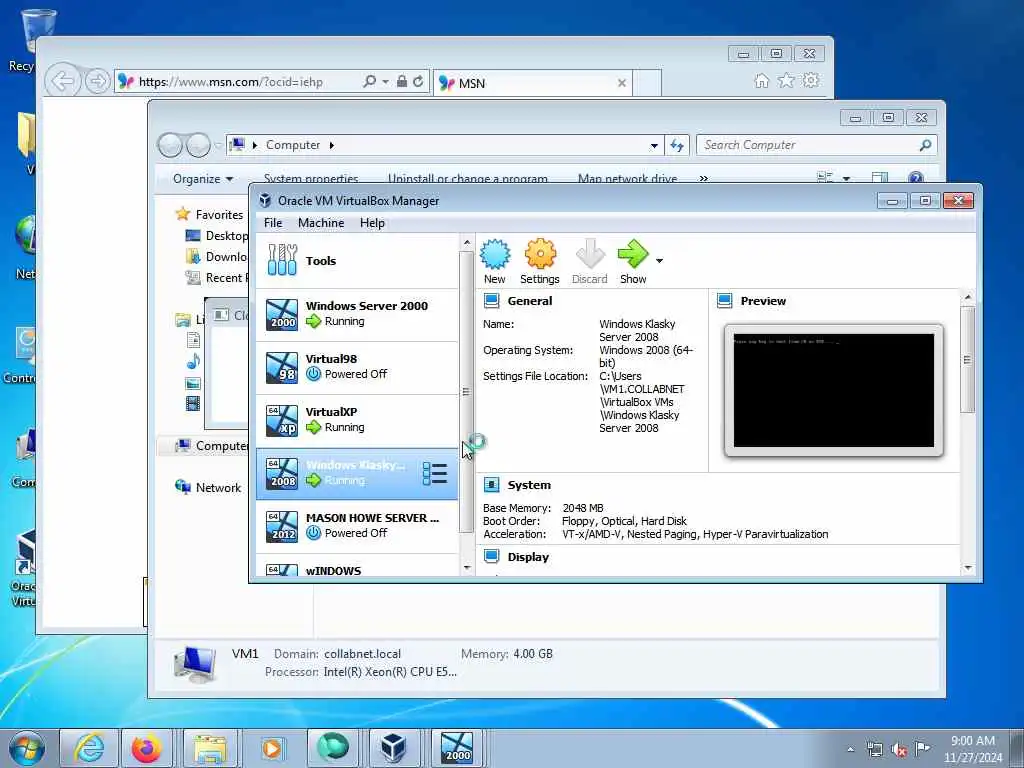Click the IE home icon
This screenshot has width=1024, height=768.
click(761, 80)
